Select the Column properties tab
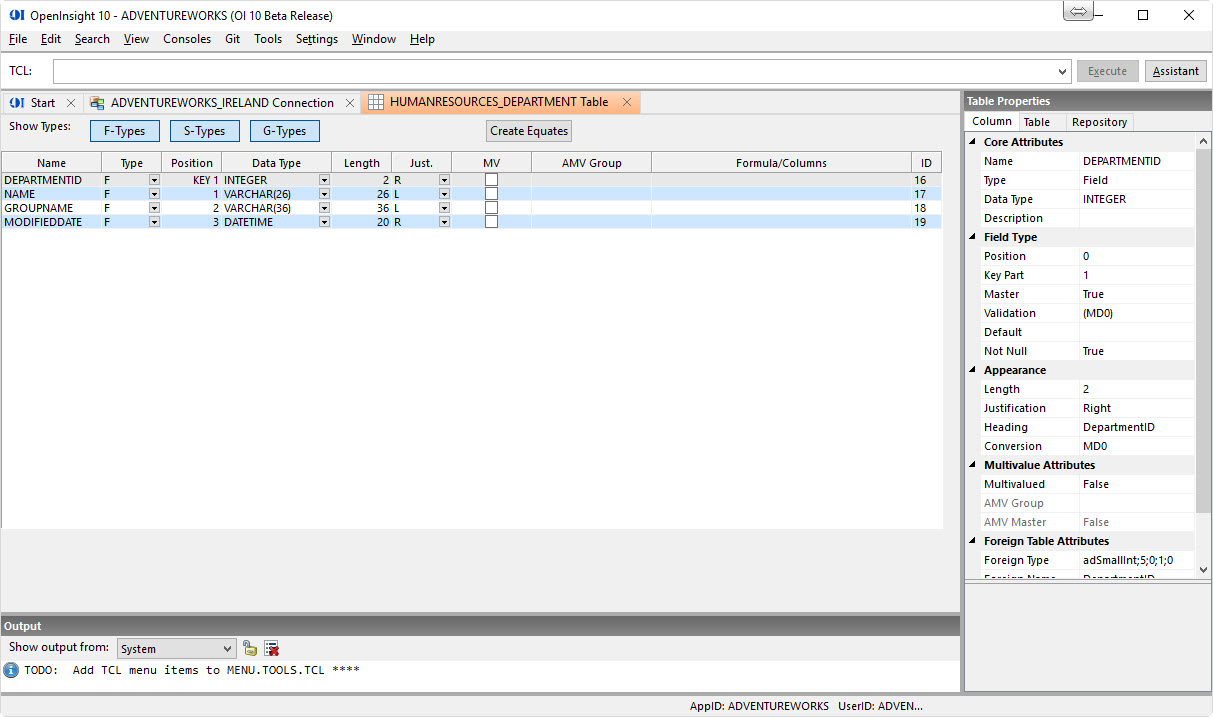 pos(992,121)
